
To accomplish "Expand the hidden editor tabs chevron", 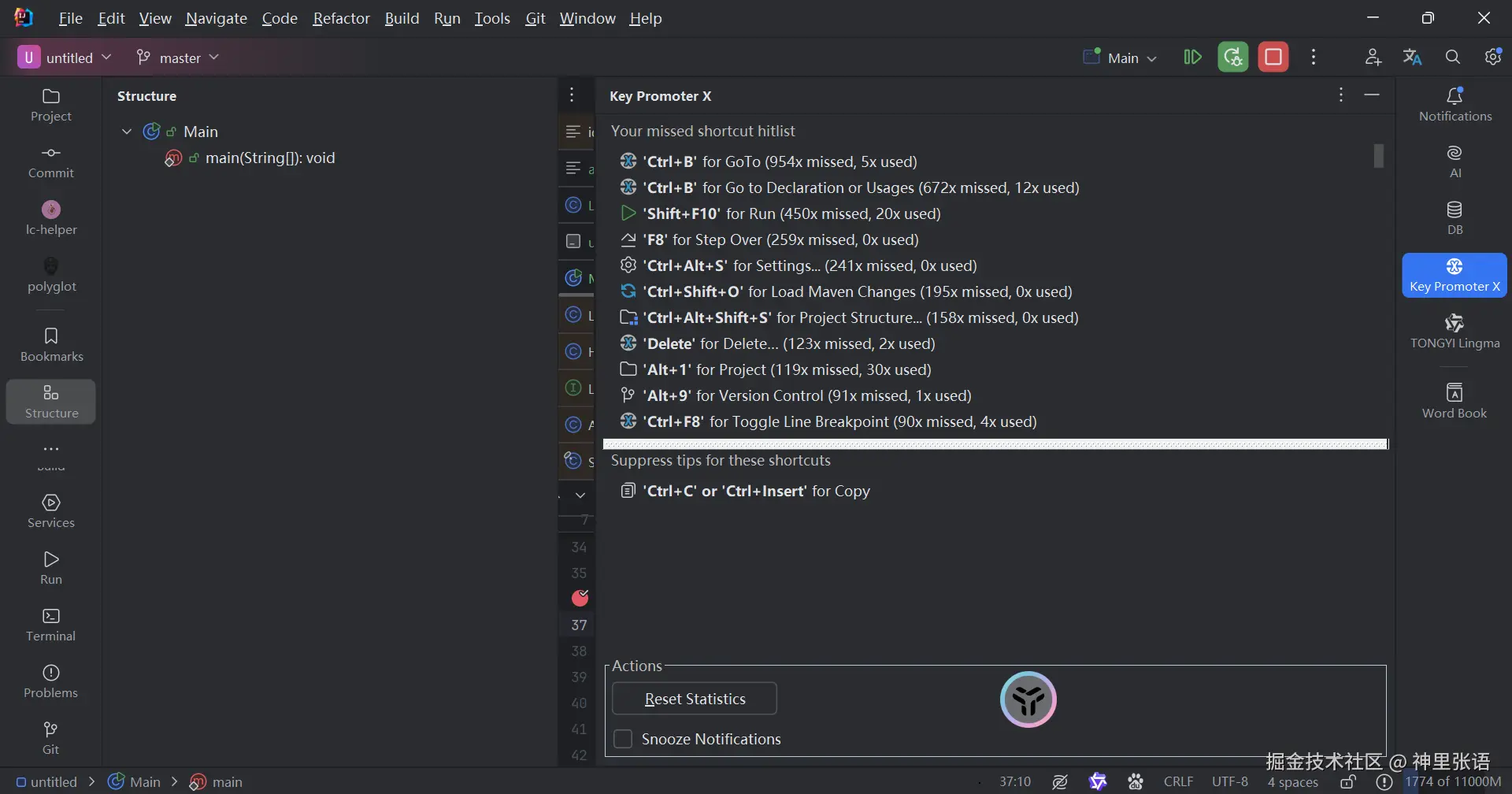I will pos(580,495).
